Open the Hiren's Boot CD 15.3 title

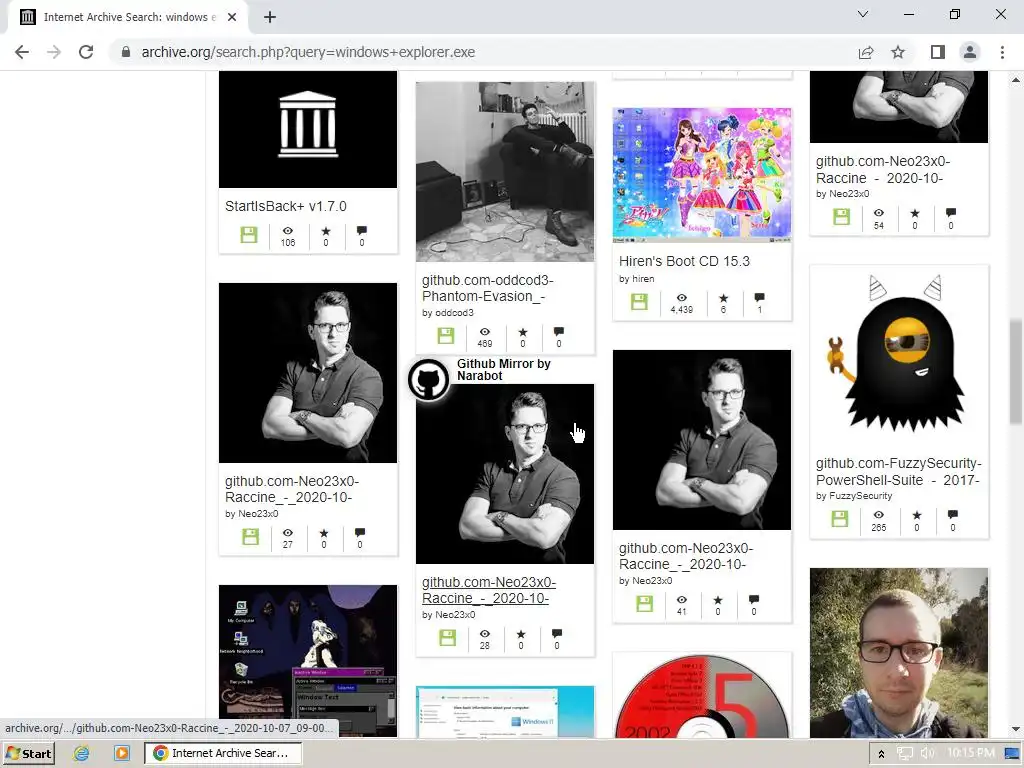(684, 261)
